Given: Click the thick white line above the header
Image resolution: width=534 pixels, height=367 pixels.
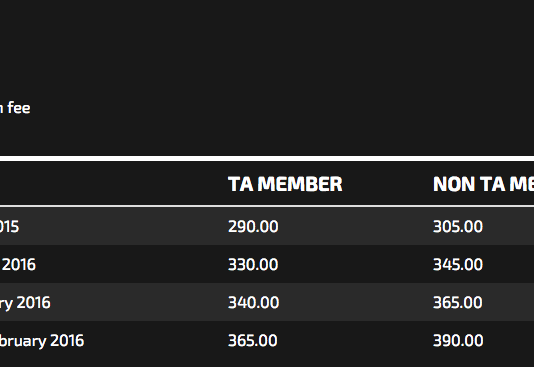Looking at the screenshot, I should click(267, 159).
